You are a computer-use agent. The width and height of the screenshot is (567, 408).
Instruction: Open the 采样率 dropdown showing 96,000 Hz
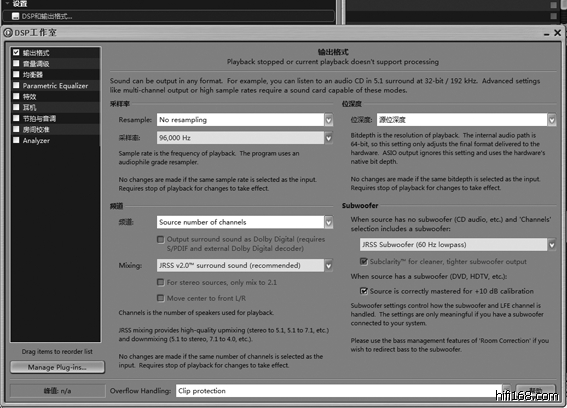coord(245,138)
